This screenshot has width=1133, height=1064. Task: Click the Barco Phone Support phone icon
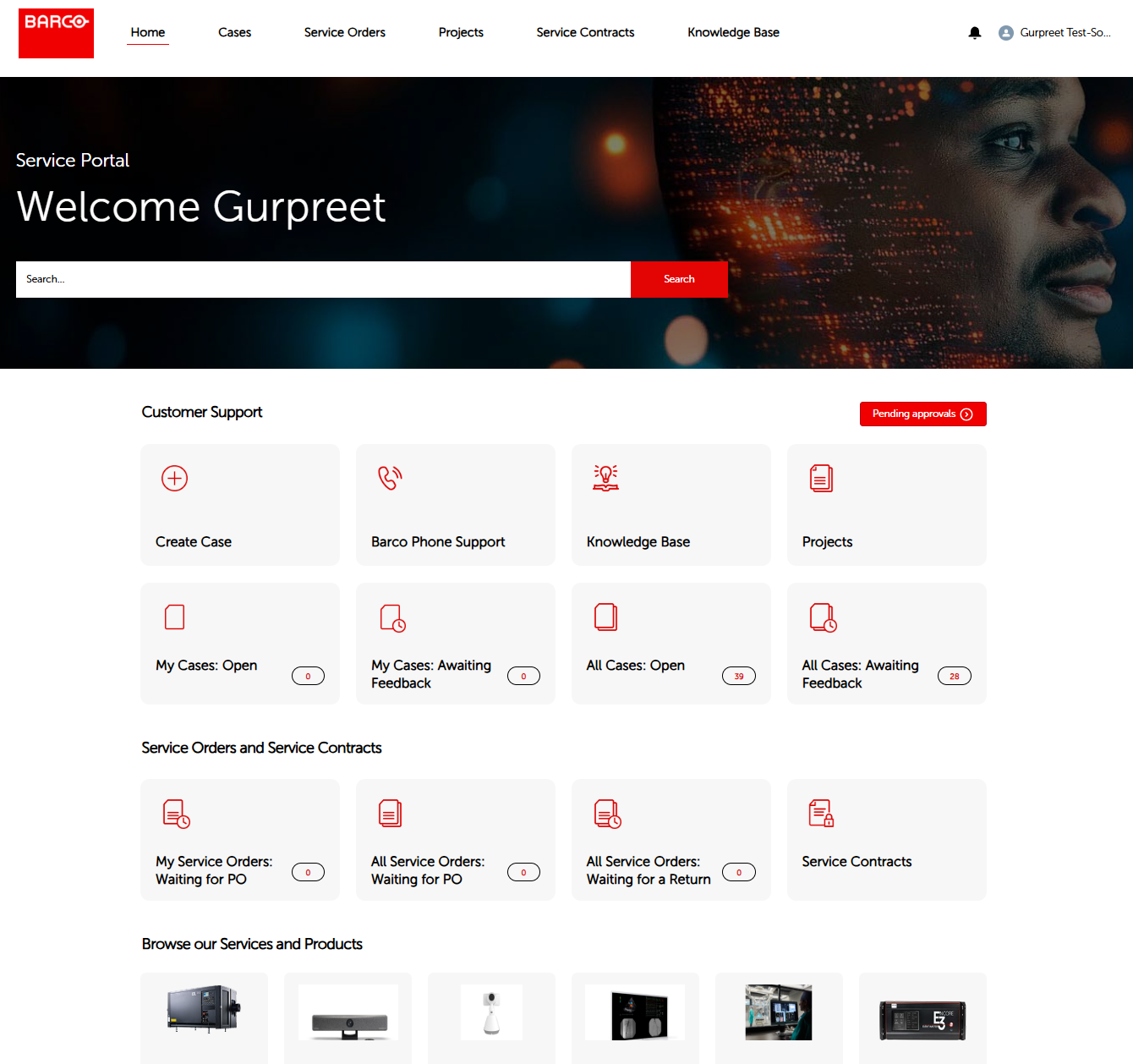[390, 479]
